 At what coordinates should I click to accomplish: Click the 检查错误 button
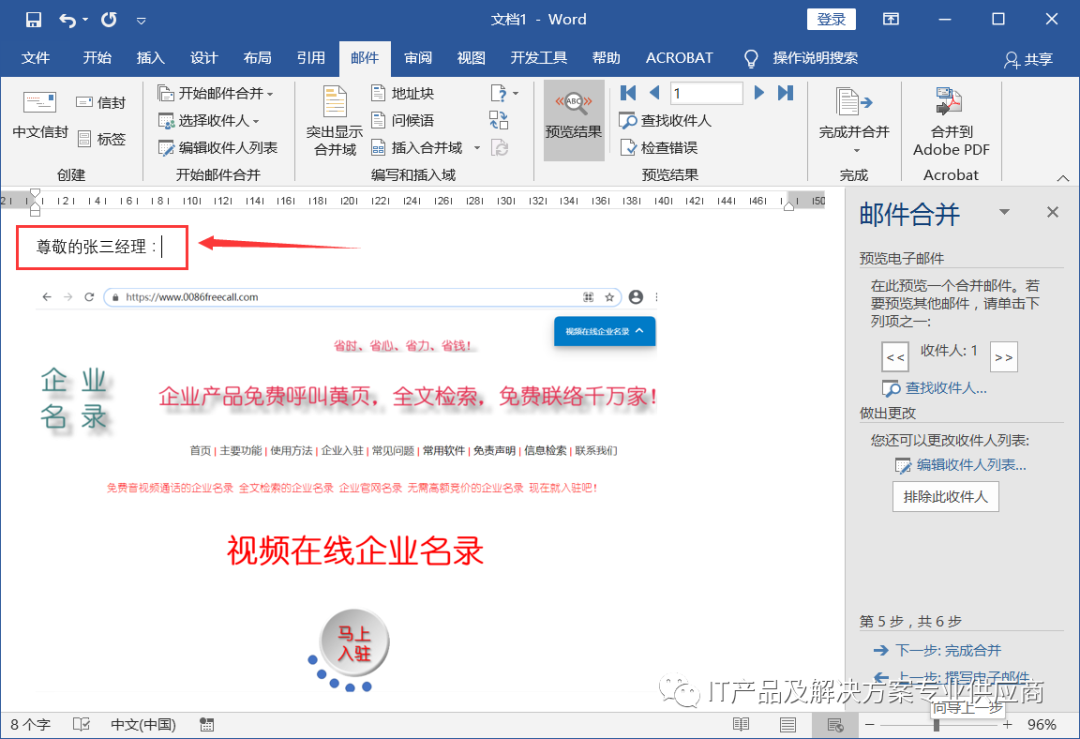point(658,147)
